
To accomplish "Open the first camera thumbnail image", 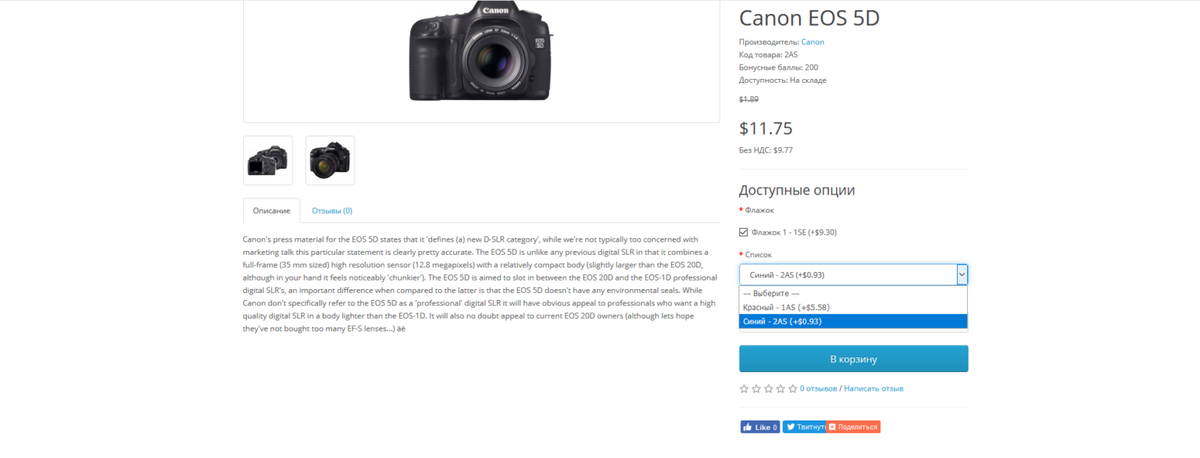I will [x=268, y=160].
